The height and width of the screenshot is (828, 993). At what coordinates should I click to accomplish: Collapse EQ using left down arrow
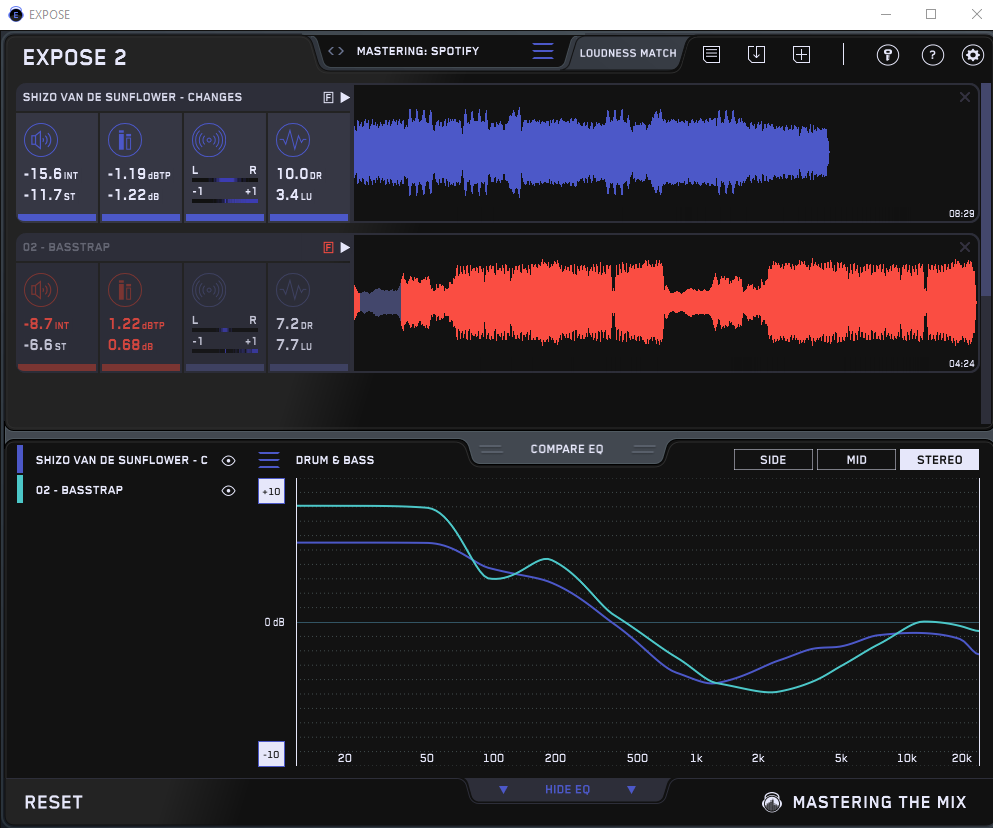point(503,789)
